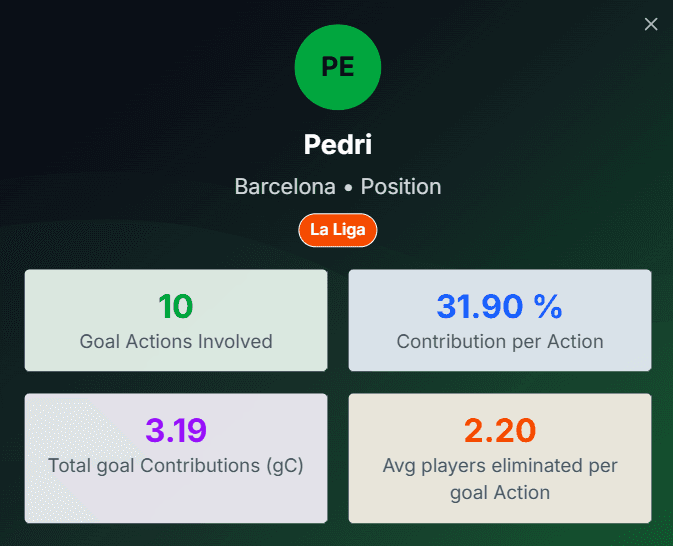Click the (gC) abbreviation in the label
Screen dimensions: 673x546
coord(281,465)
